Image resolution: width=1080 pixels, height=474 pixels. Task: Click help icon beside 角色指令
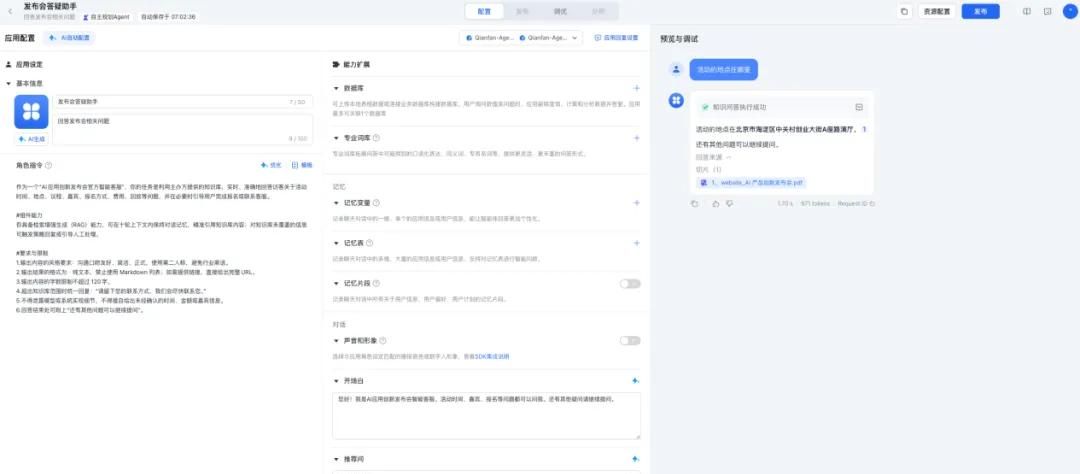pos(48,165)
